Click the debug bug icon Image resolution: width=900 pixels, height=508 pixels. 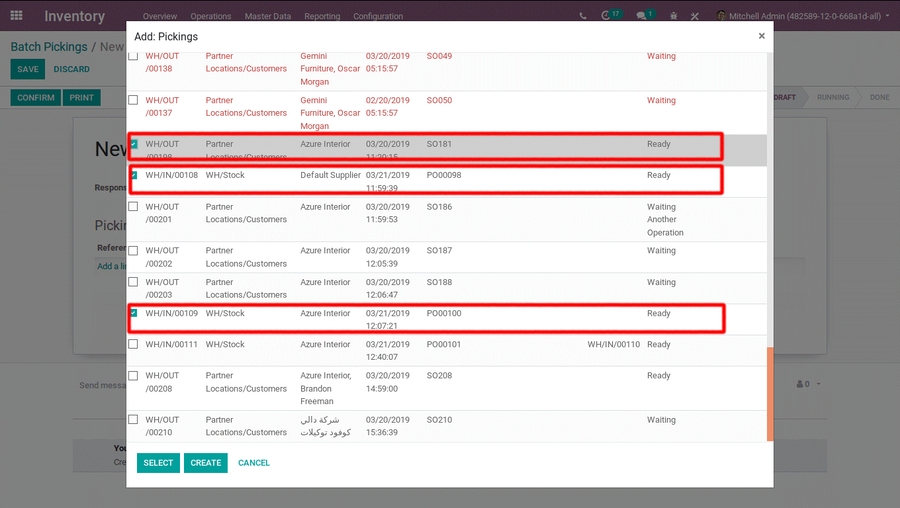673,16
